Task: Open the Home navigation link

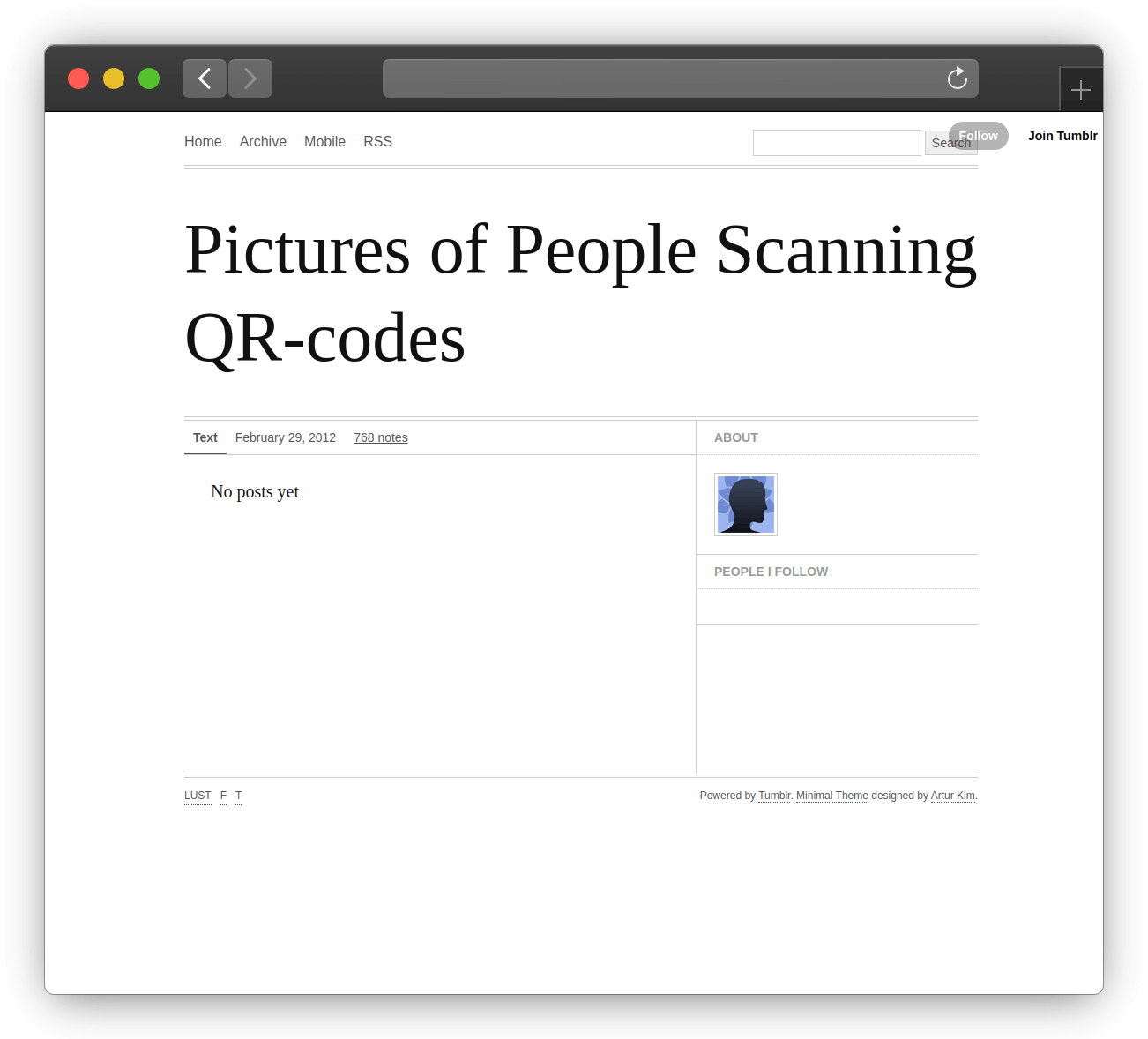Action: pos(203,141)
